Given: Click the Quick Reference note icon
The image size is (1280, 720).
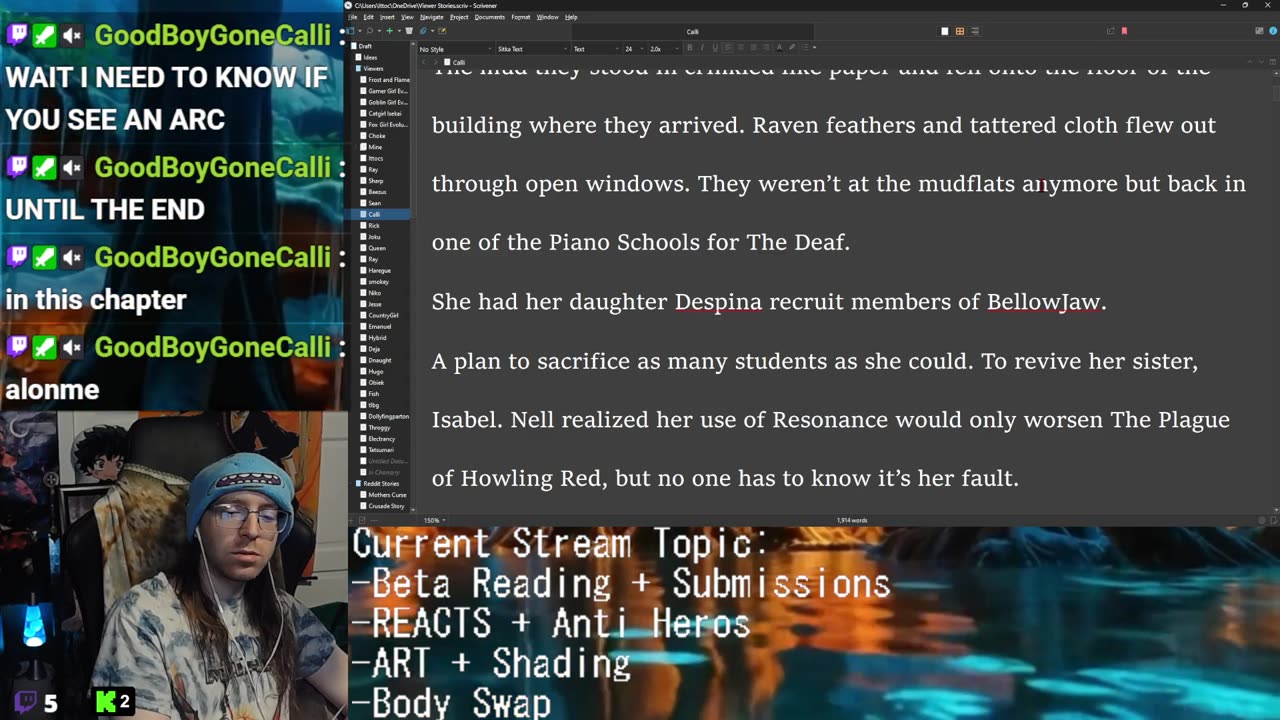Looking at the screenshot, I should [x=442, y=31].
